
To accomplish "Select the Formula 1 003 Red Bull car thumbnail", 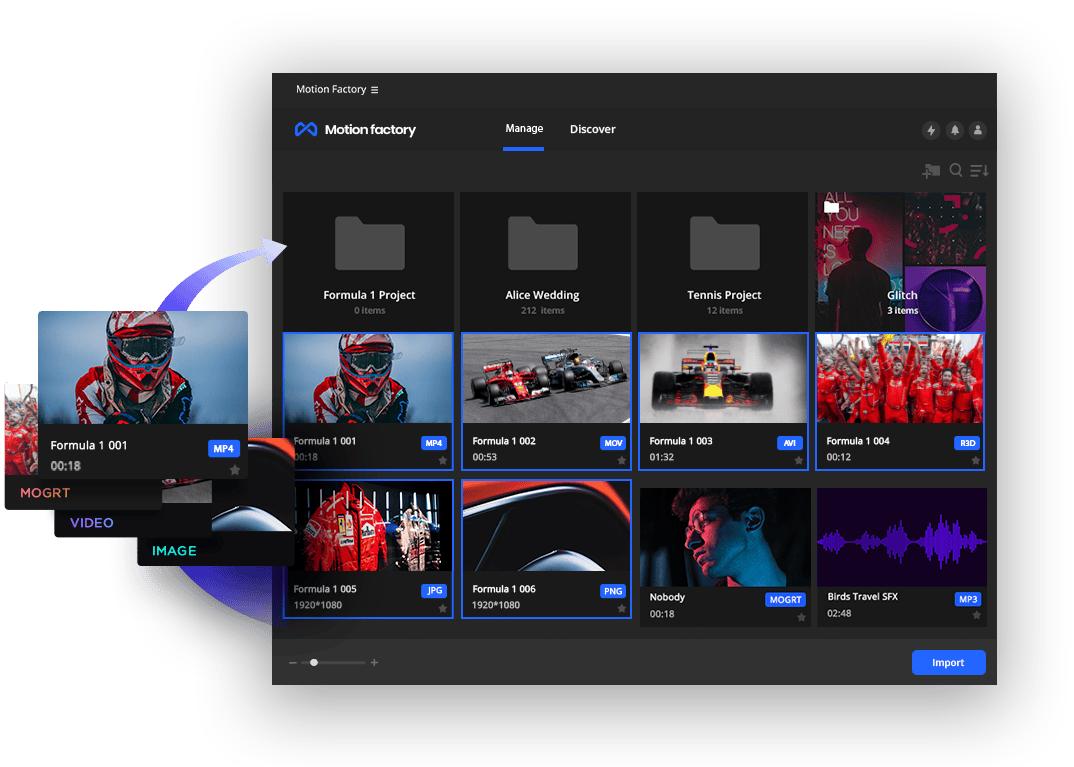I will tap(723, 379).
